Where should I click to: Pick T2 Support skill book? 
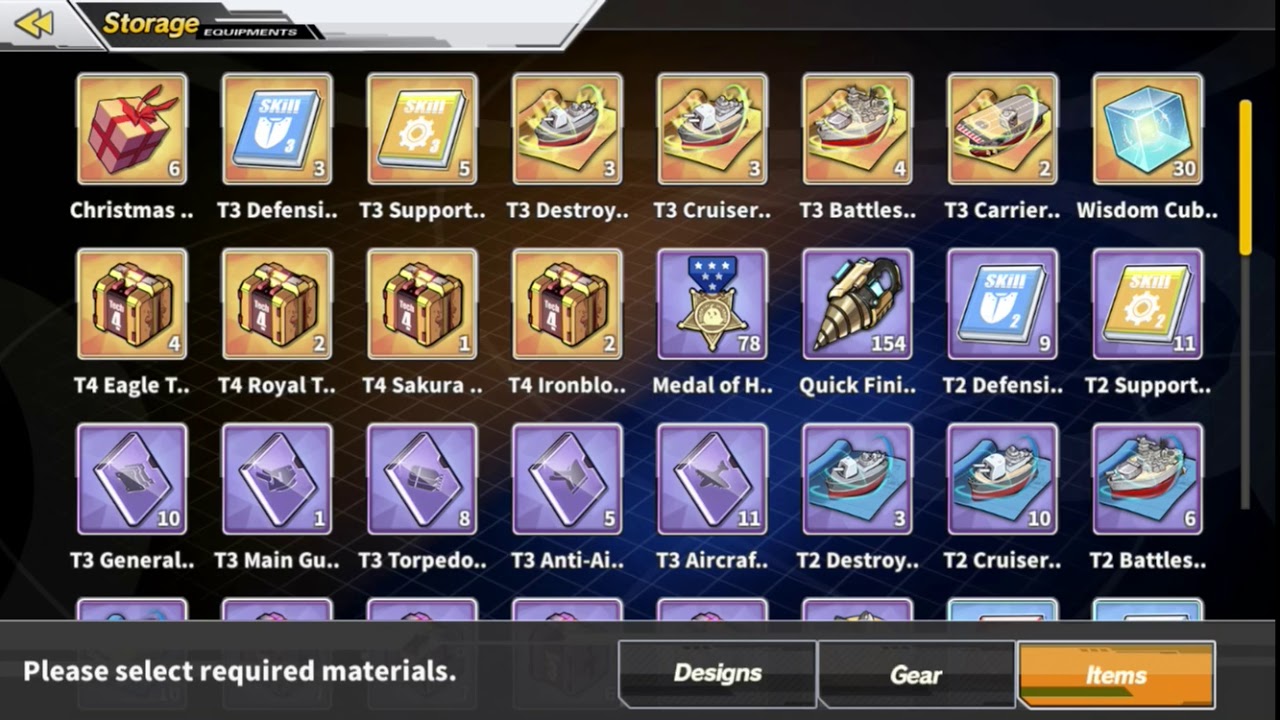[1148, 304]
